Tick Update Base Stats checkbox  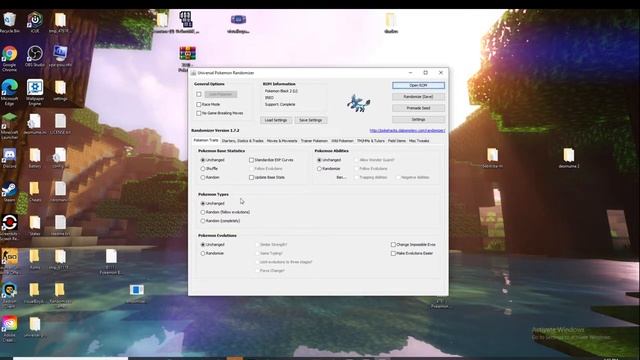point(251,178)
